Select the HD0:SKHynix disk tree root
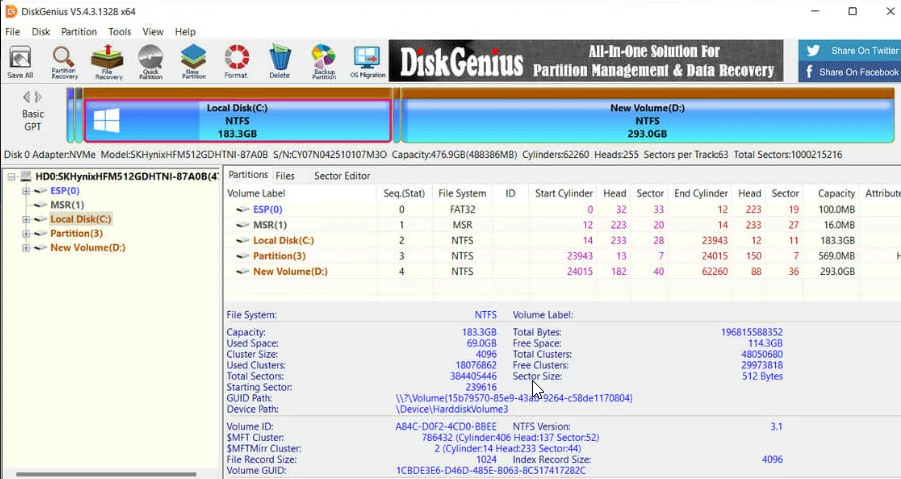901x479 pixels. click(127, 176)
